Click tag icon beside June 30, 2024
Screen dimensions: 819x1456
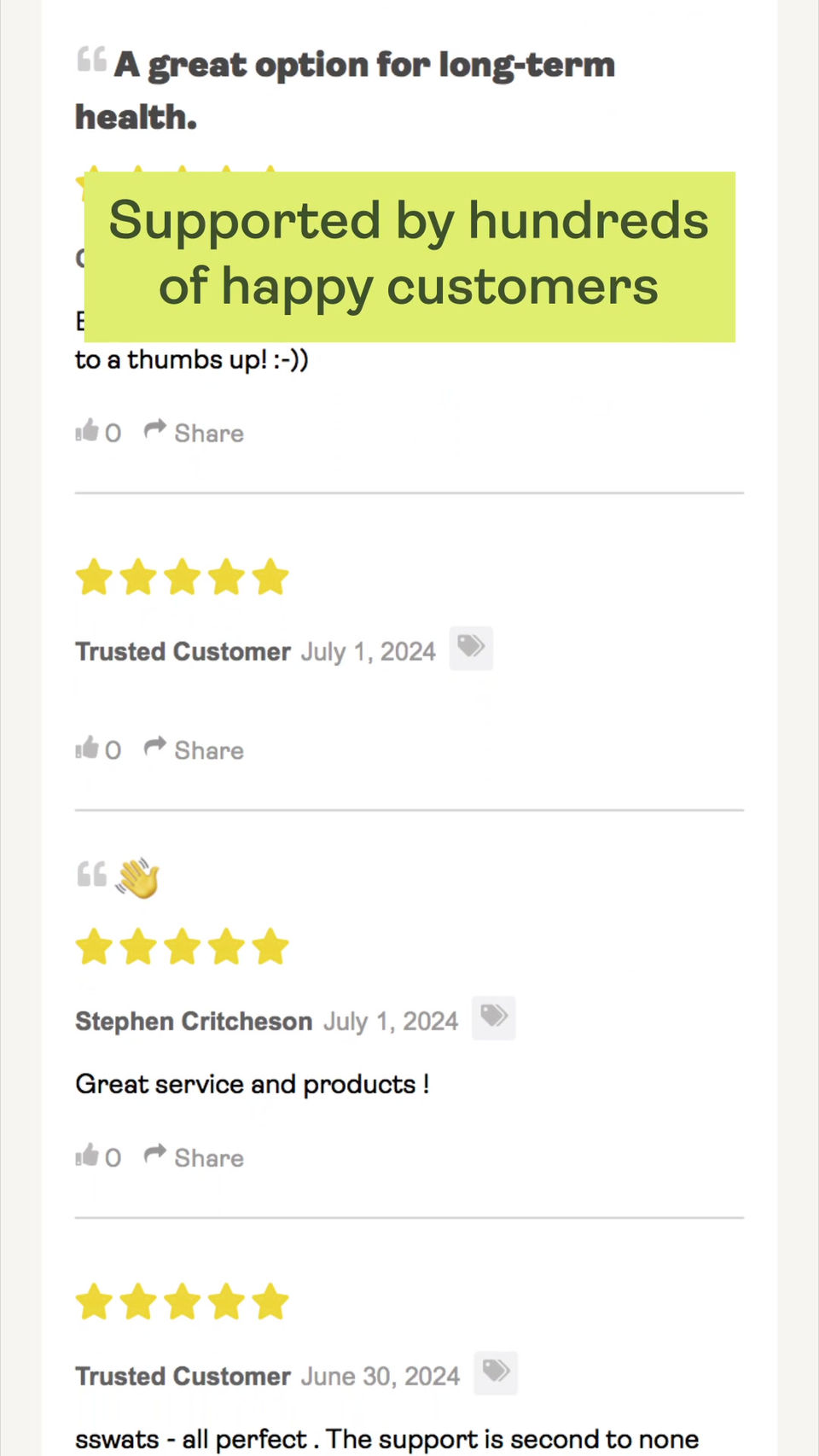pos(496,1372)
